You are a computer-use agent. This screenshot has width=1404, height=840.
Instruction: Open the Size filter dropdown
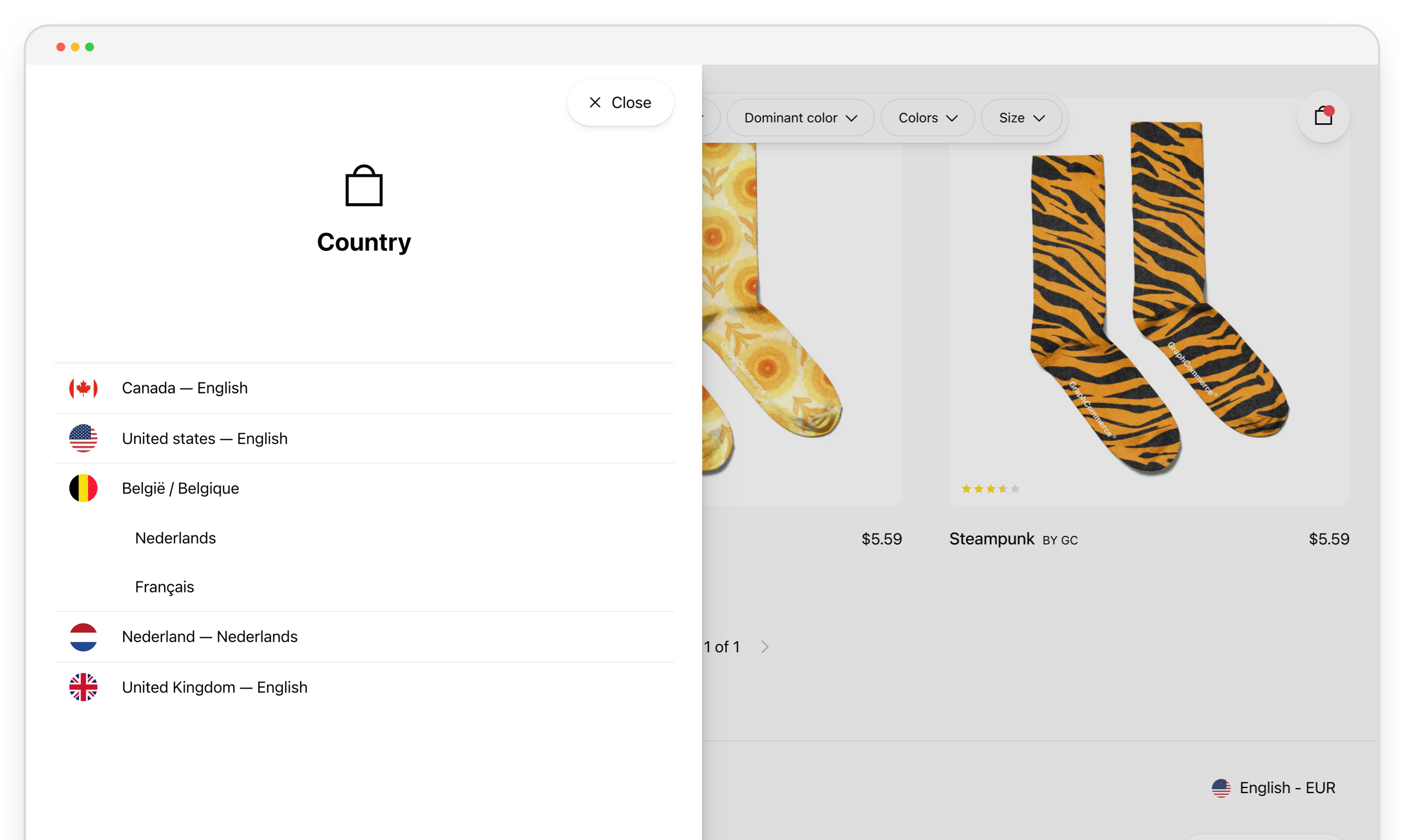tap(1021, 117)
